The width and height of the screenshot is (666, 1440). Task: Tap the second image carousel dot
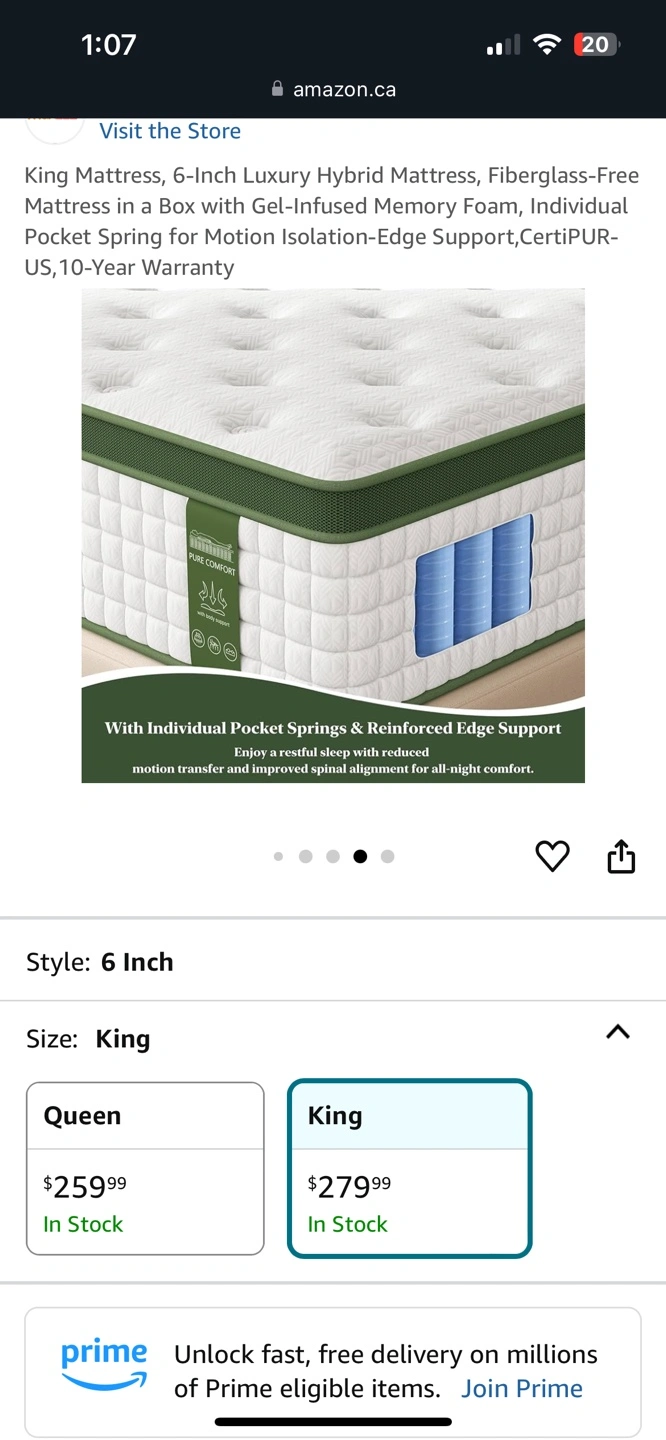[306, 856]
